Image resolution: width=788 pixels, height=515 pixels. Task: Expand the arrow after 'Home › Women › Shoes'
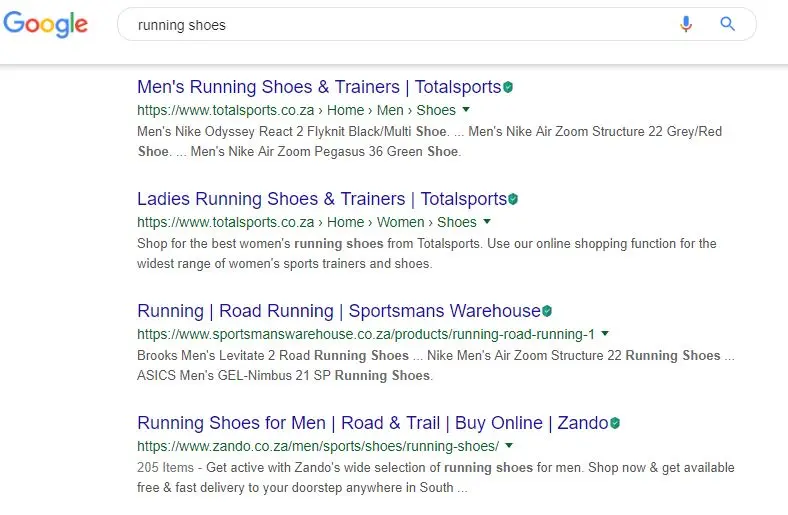[x=487, y=222]
